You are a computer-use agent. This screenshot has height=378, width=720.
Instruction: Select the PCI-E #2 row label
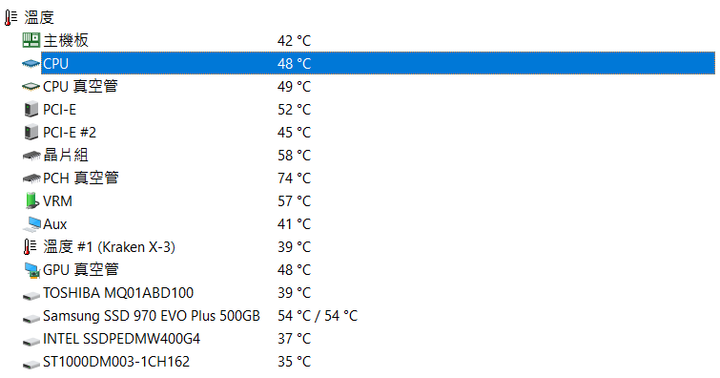click(69, 132)
